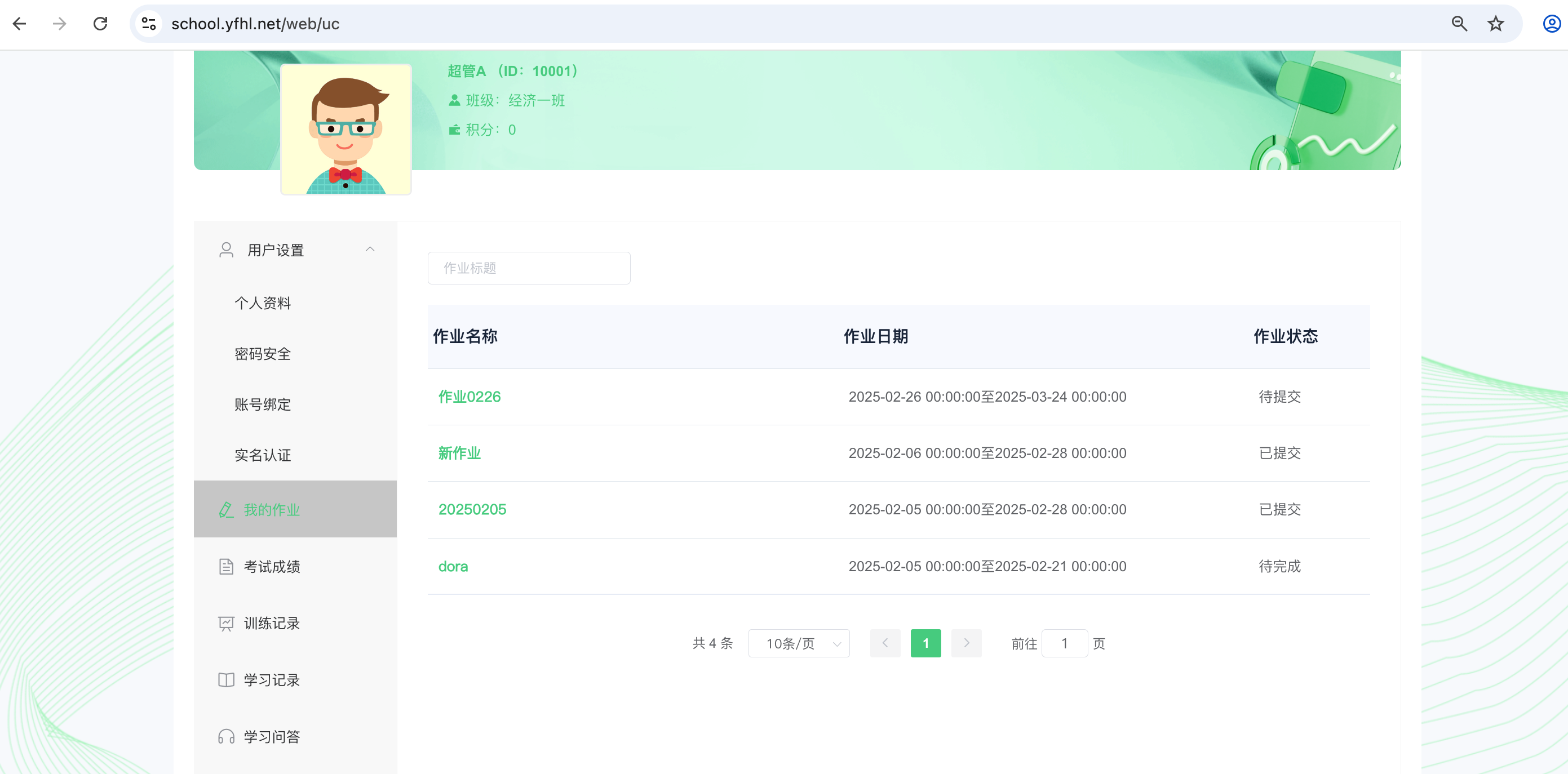Click the book icon beside 学习记录
This screenshot has width=1568, height=774.
point(226,680)
